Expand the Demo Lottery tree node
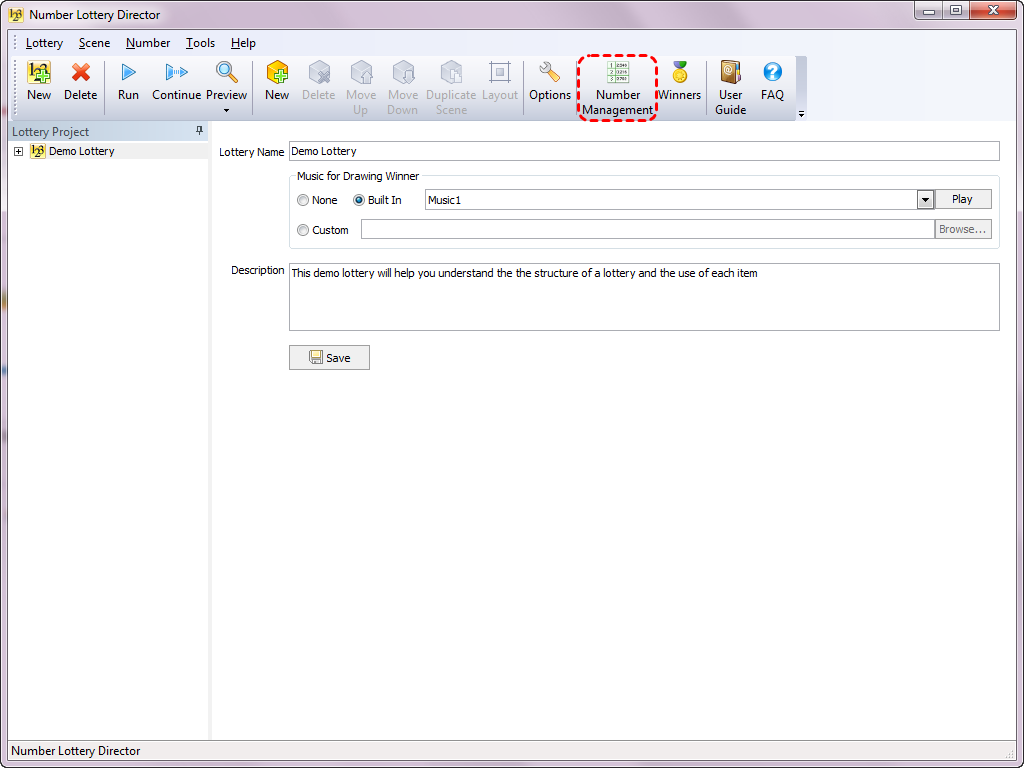The image size is (1024, 768). 18,152
